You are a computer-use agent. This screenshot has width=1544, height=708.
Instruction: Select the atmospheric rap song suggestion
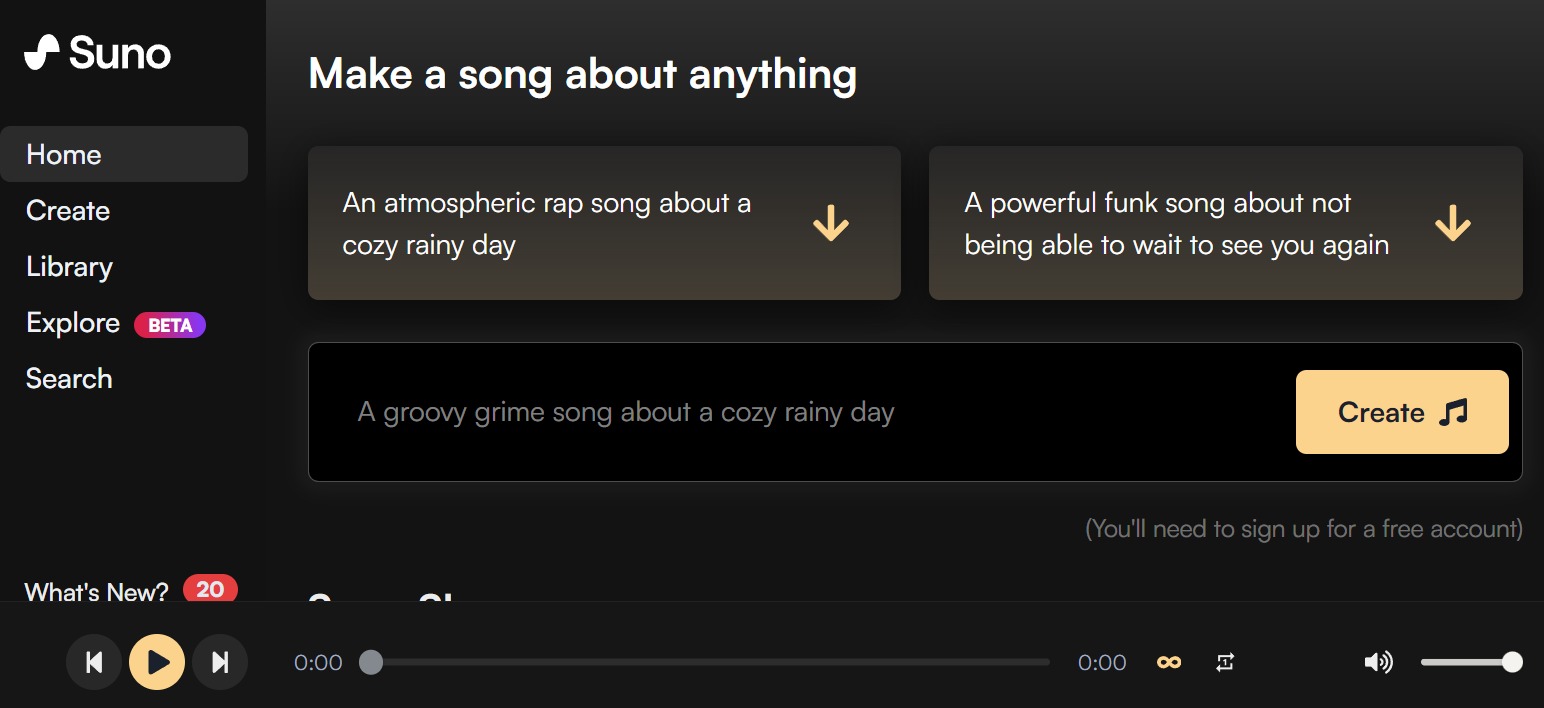click(x=604, y=223)
